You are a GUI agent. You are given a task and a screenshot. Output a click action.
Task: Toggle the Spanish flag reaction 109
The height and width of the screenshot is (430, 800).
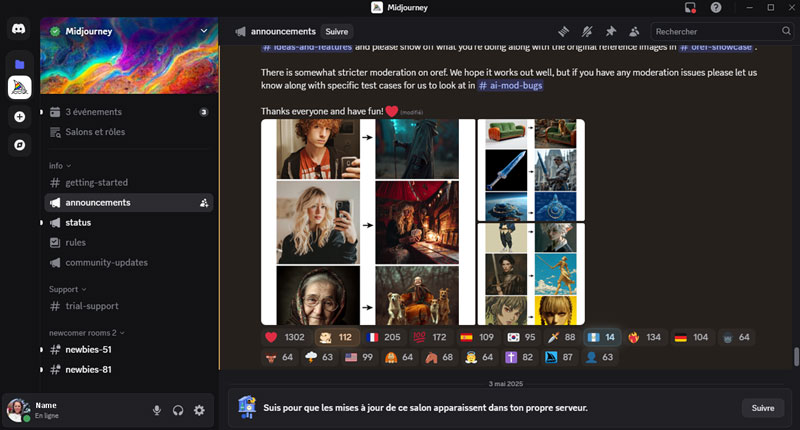477,337
